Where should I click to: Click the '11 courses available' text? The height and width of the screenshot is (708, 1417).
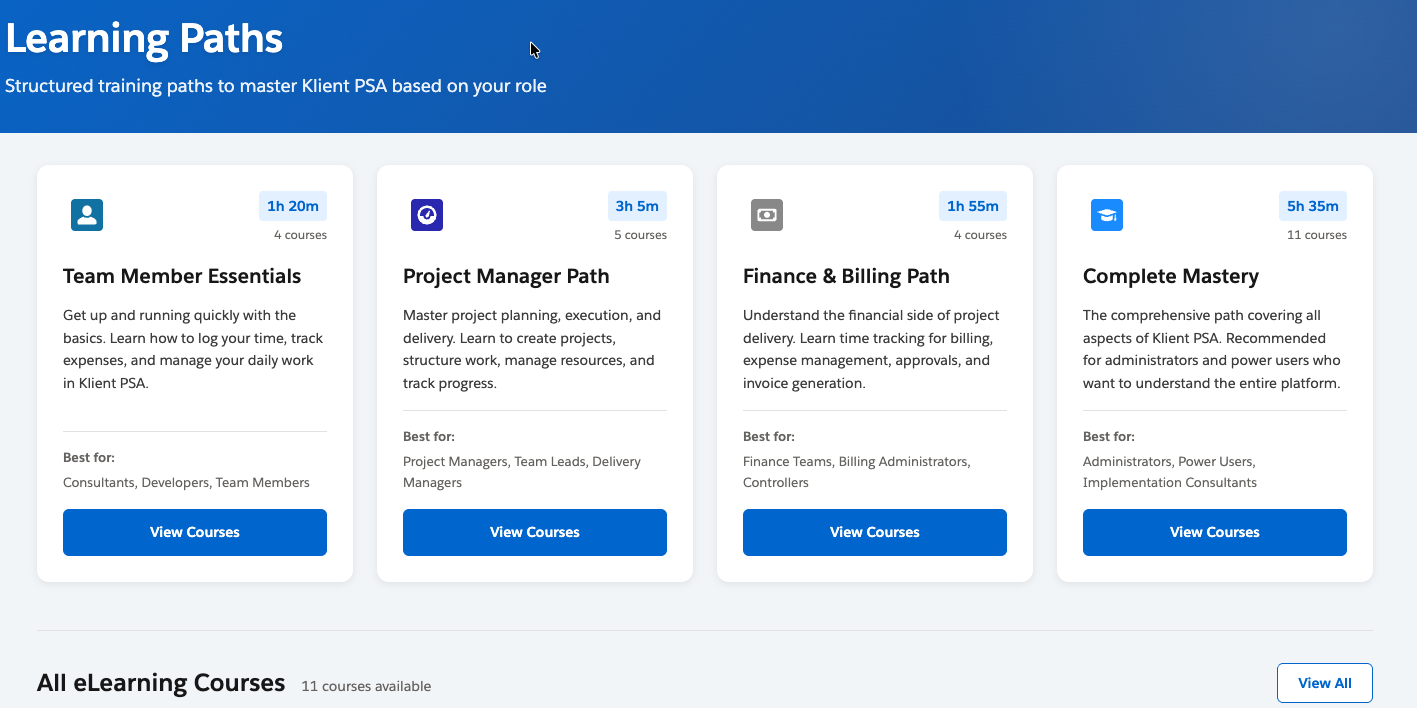(x=366, y=686)
